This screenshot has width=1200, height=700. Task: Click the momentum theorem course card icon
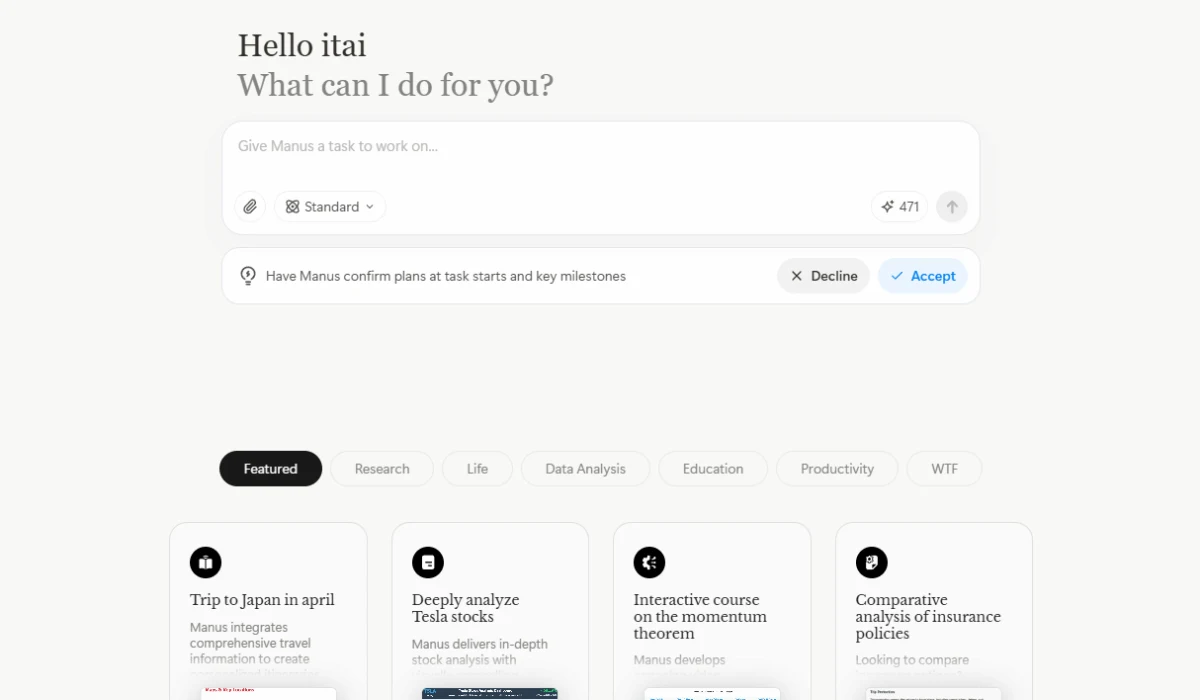[x=649, y=562]
